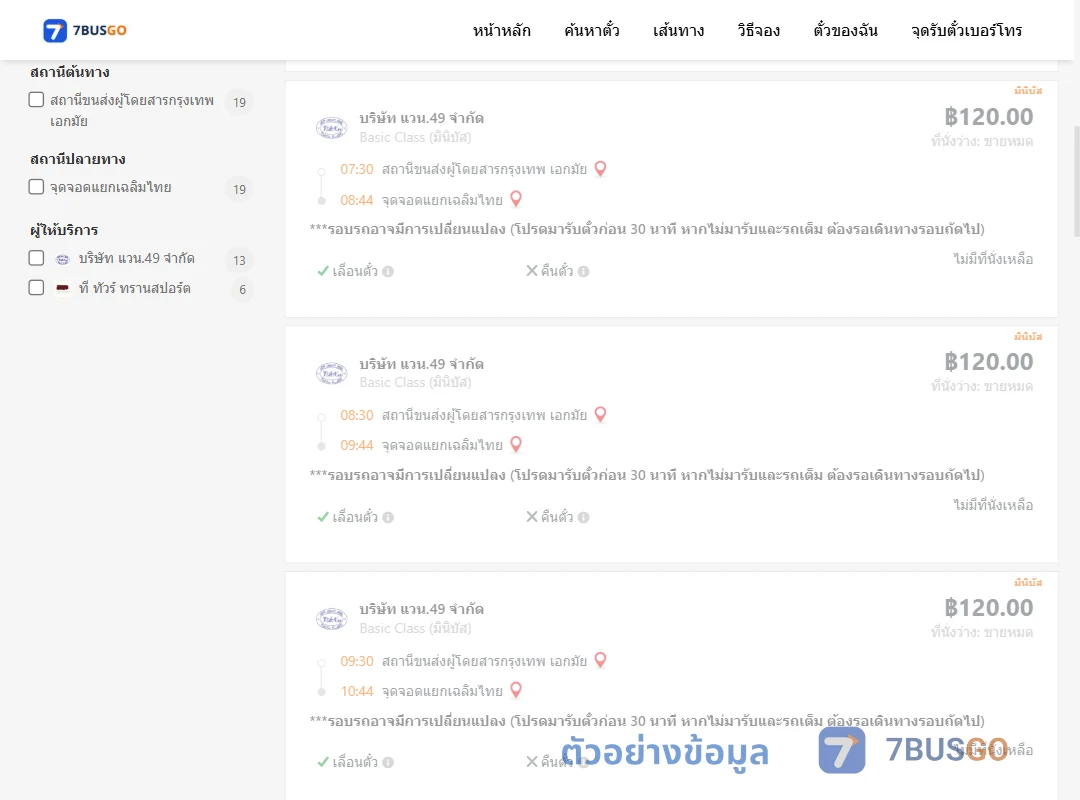Open วิธีจอง menu item
The height and width of the screenshot is (800, 1080).
click(x=758, y=30)
